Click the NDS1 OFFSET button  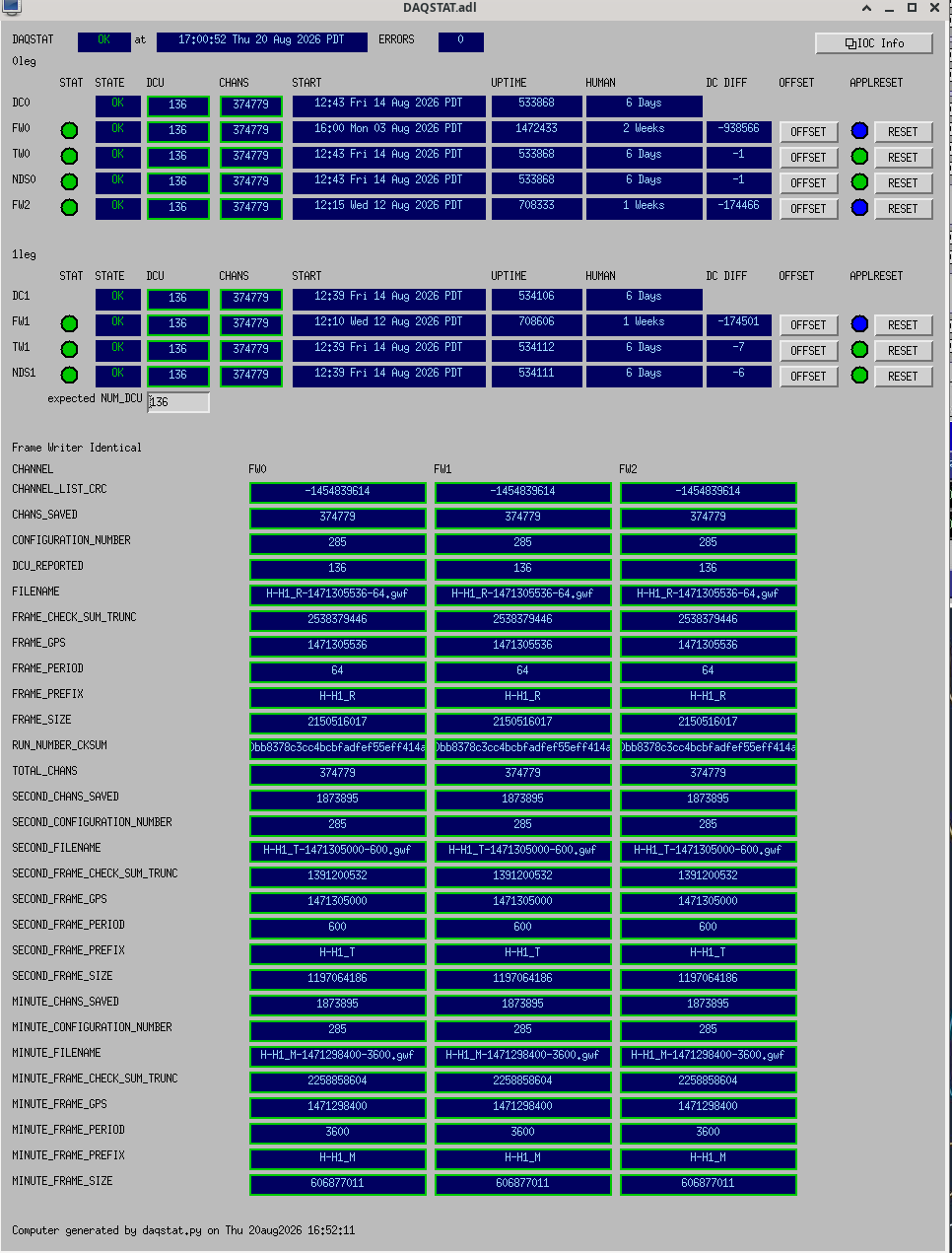[x=808, y=377]
